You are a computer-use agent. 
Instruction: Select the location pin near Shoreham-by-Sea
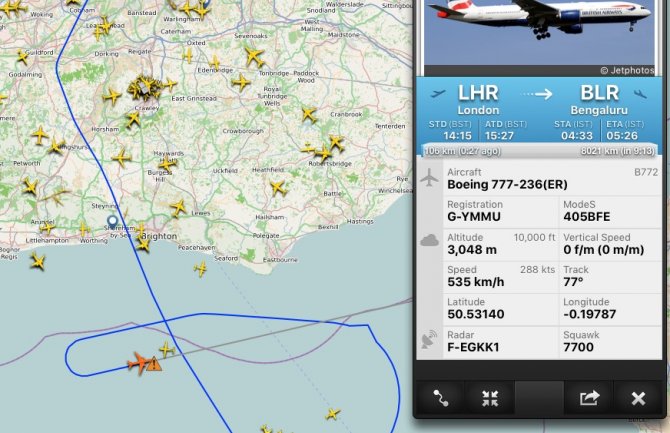pos(112,222)
